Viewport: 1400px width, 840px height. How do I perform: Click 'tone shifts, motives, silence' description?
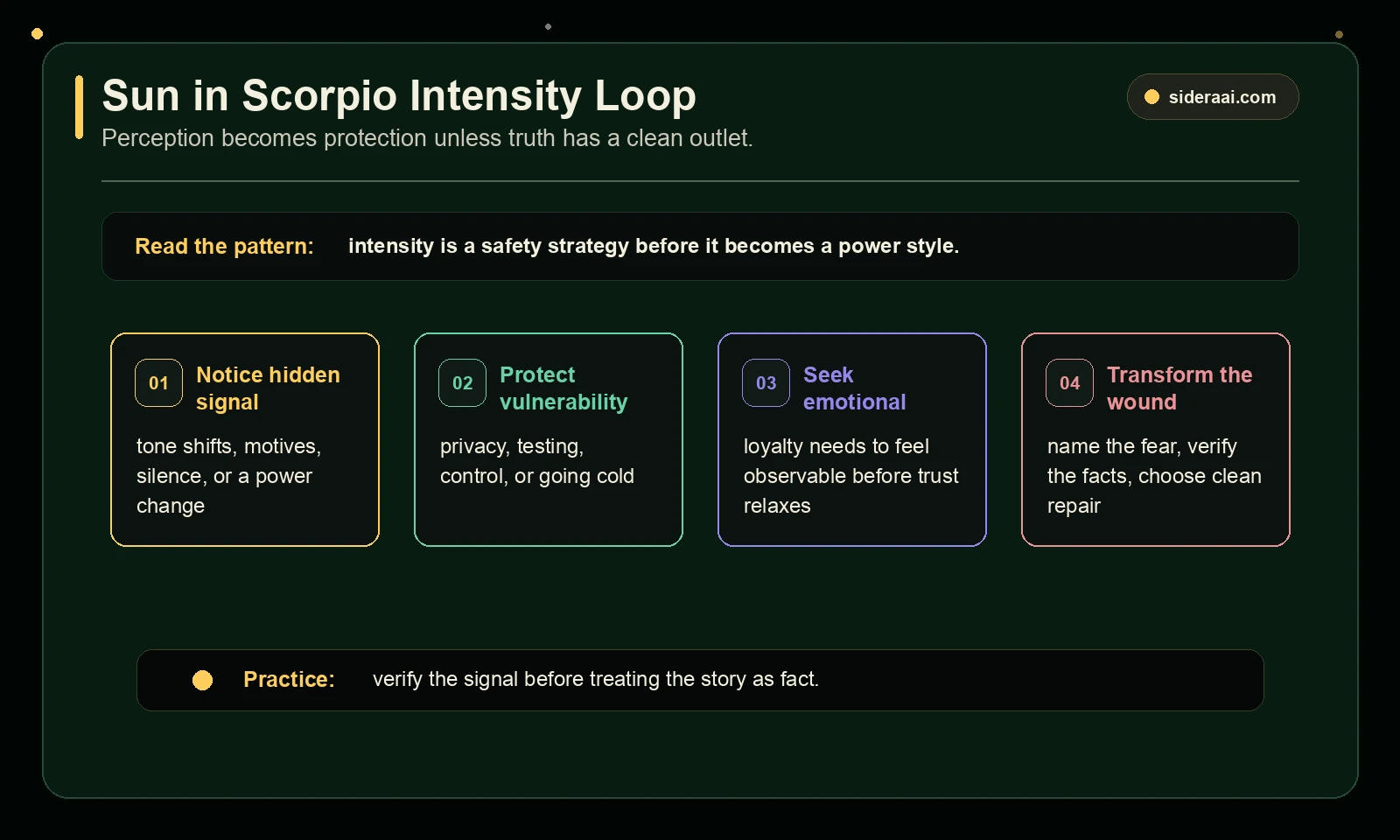tap(229, 476)
